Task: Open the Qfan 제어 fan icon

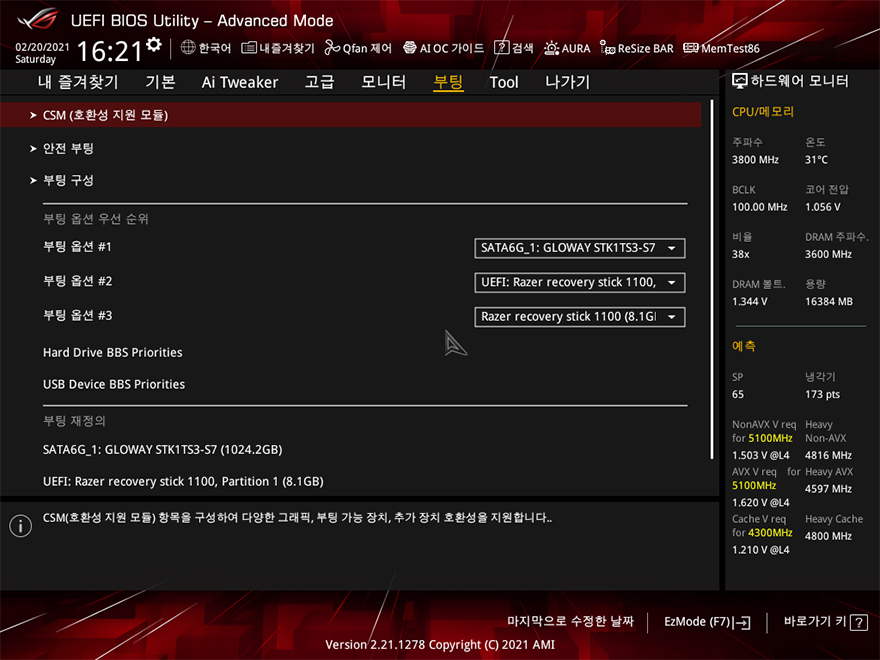Action: tap(332, 48)
